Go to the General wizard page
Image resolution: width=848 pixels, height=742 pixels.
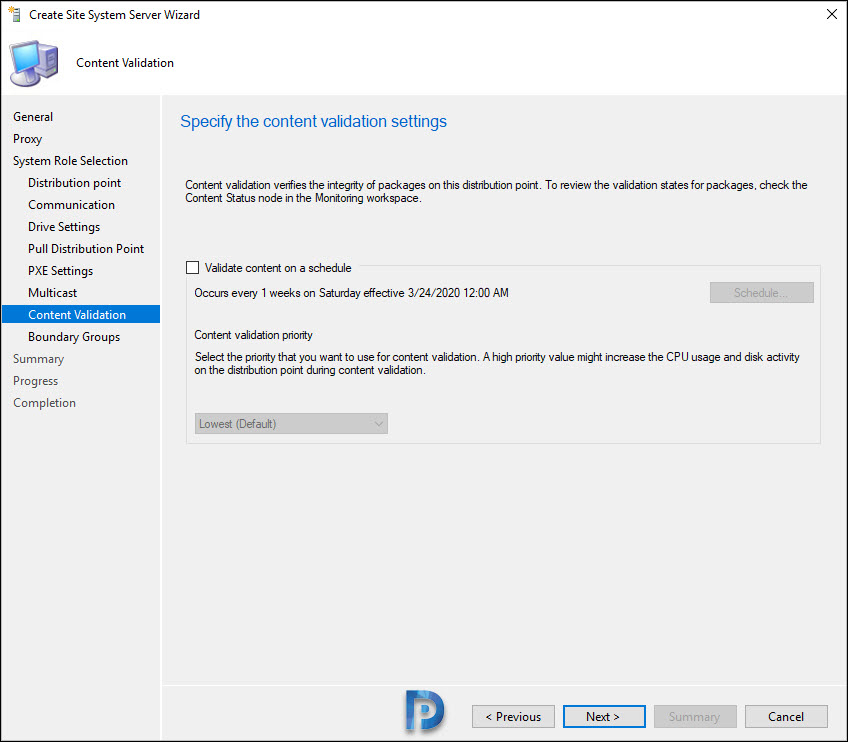coord(33,117)
